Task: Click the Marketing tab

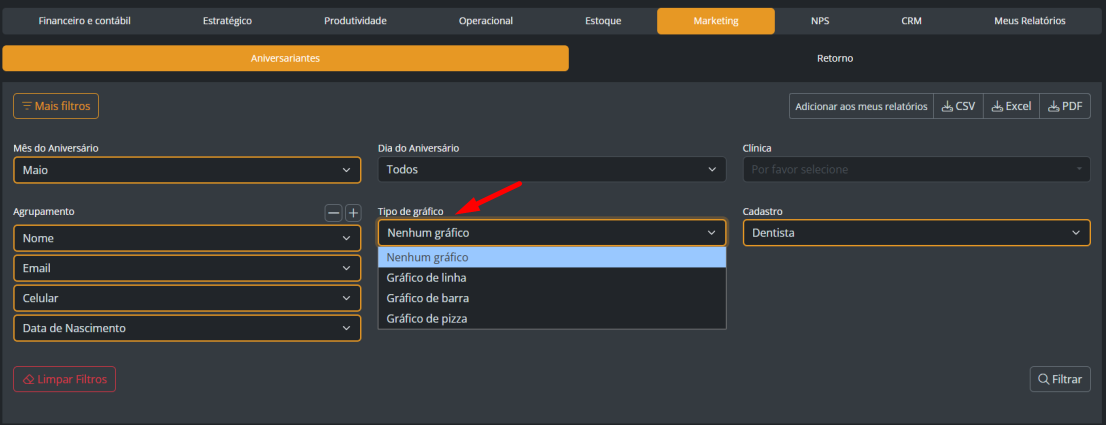Action: click(x=716, y=21)
